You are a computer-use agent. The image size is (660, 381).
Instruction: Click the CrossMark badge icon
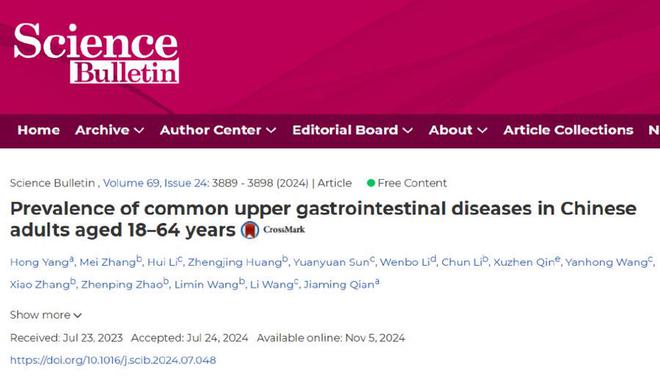[250, 230]
